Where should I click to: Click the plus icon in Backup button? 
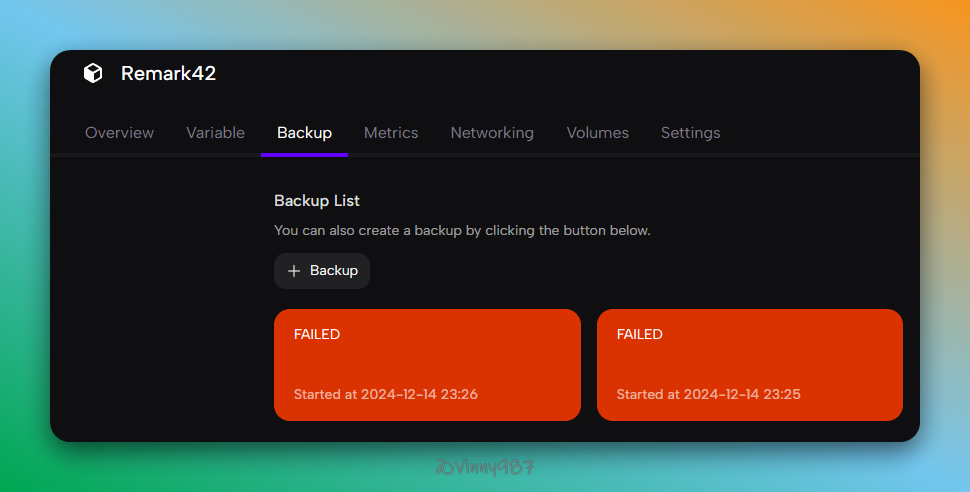click(x=293, y=271)
